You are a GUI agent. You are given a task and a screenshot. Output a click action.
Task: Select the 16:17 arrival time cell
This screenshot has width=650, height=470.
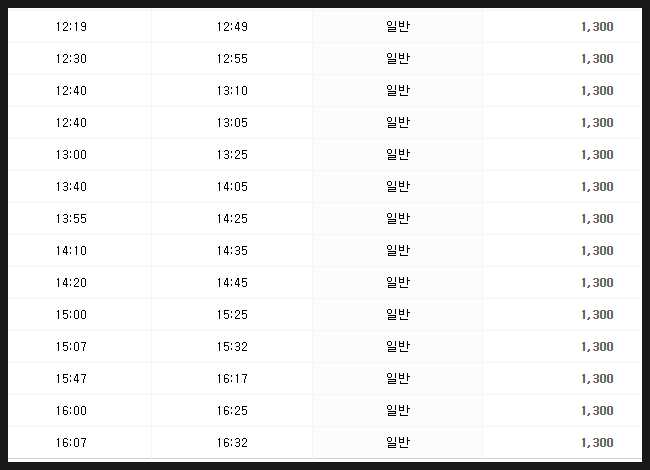(232, 378)
